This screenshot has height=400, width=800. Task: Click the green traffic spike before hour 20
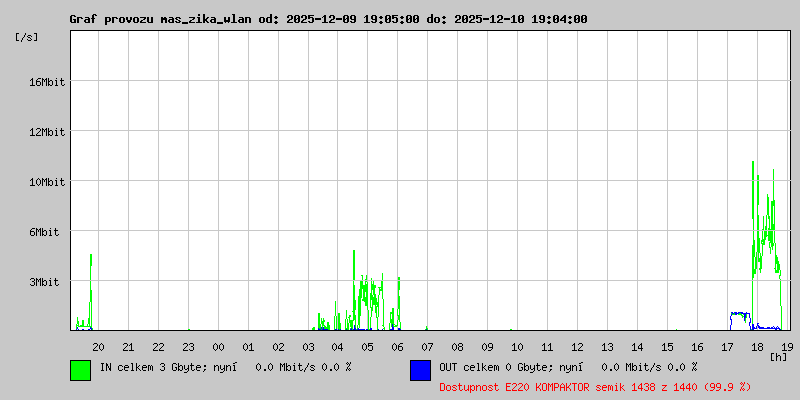click(x=91, y=291)
